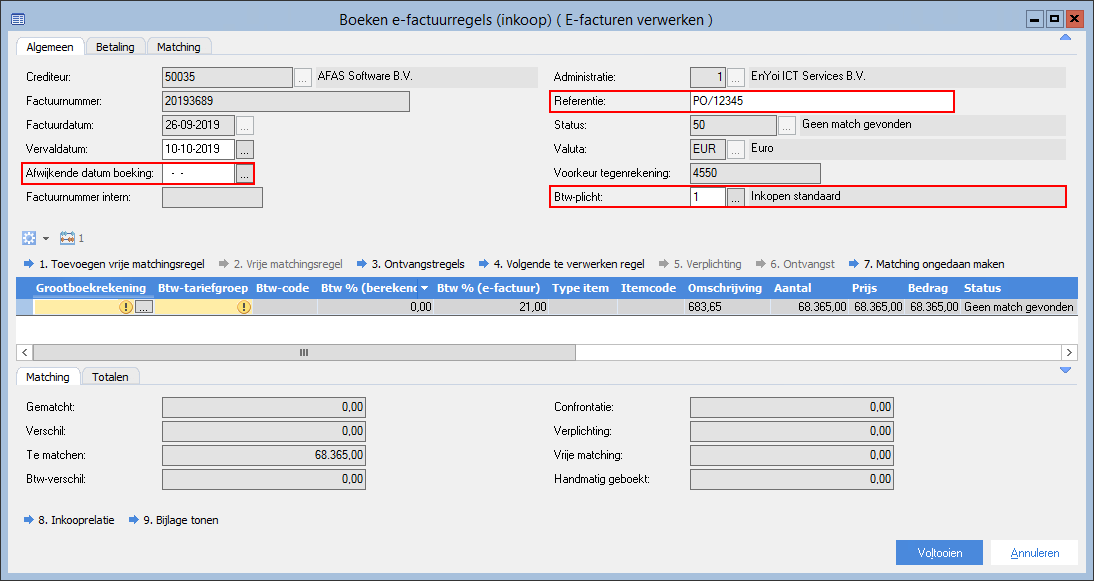
Task: Click 3. Ontvangstregels action
Action: tap(411, 264)
